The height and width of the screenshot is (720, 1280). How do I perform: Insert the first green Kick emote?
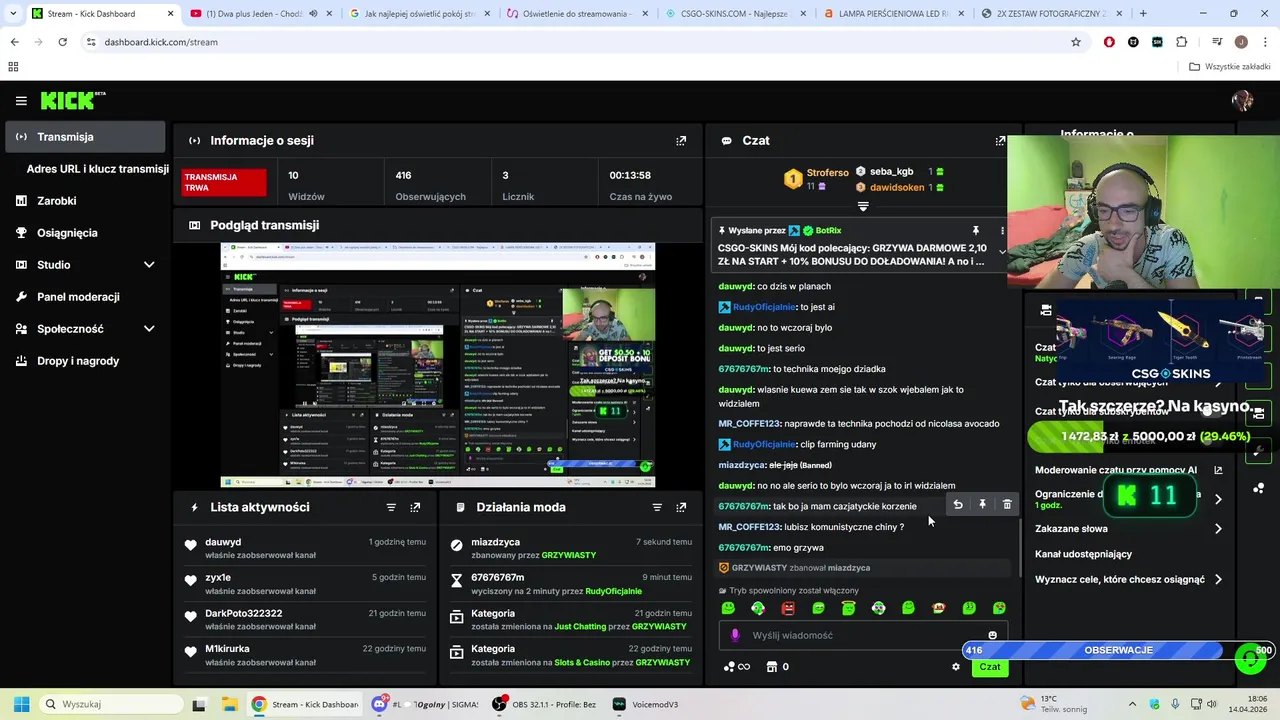[728, 608]
